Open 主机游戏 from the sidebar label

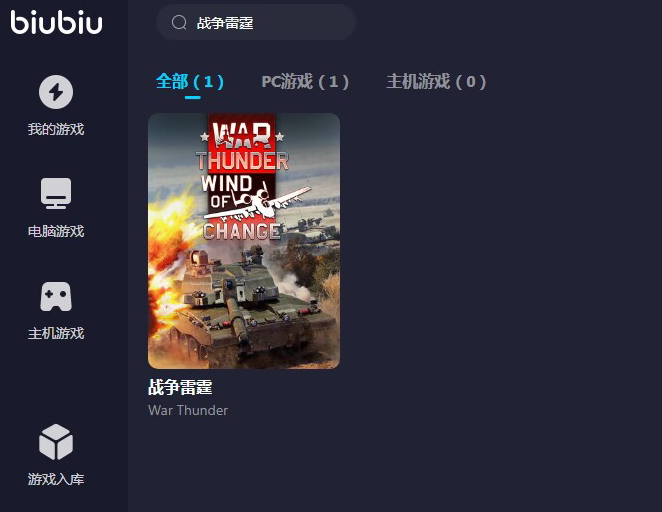pyautogui.click(x=56, y=333)
